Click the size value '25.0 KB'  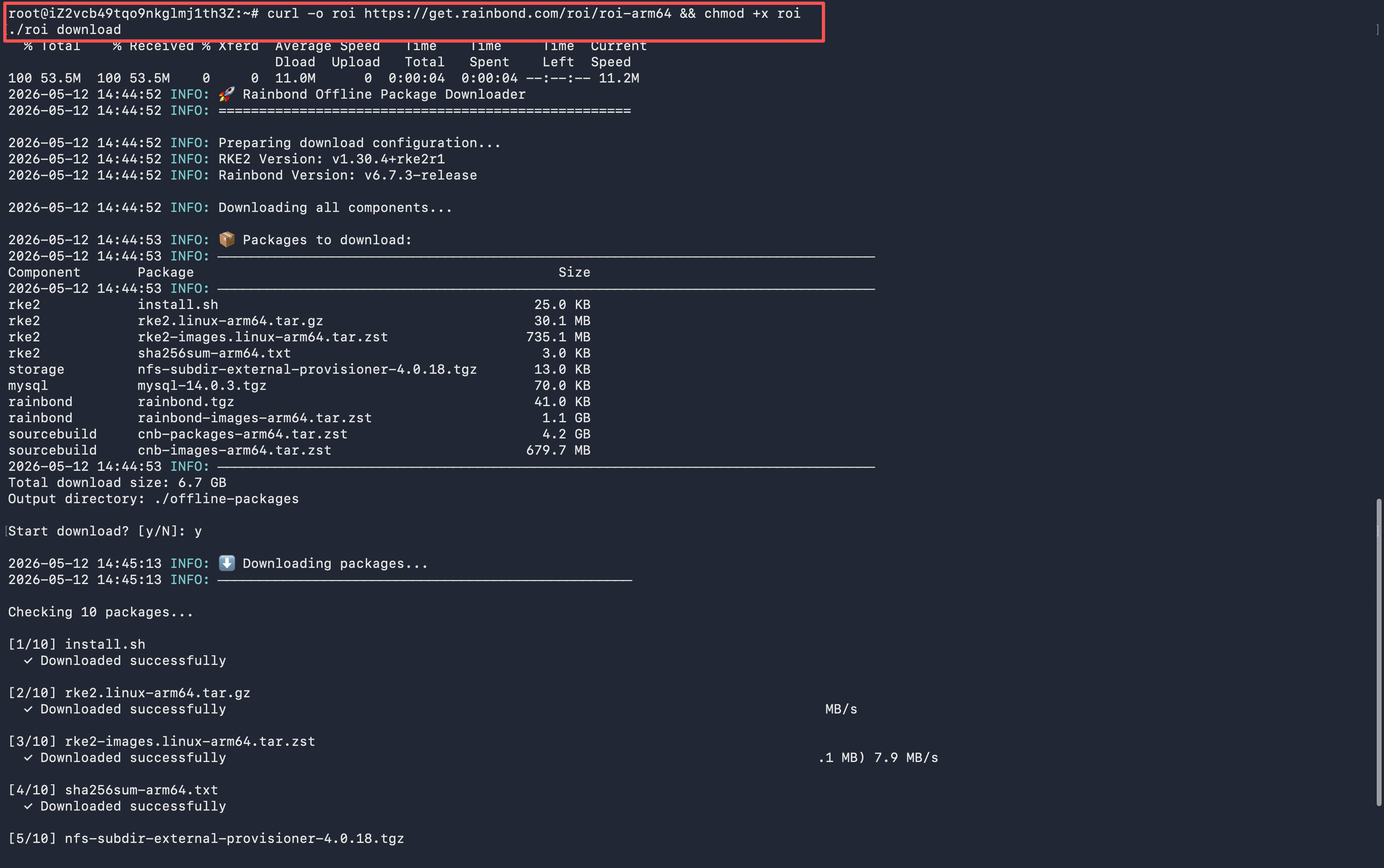562,305
